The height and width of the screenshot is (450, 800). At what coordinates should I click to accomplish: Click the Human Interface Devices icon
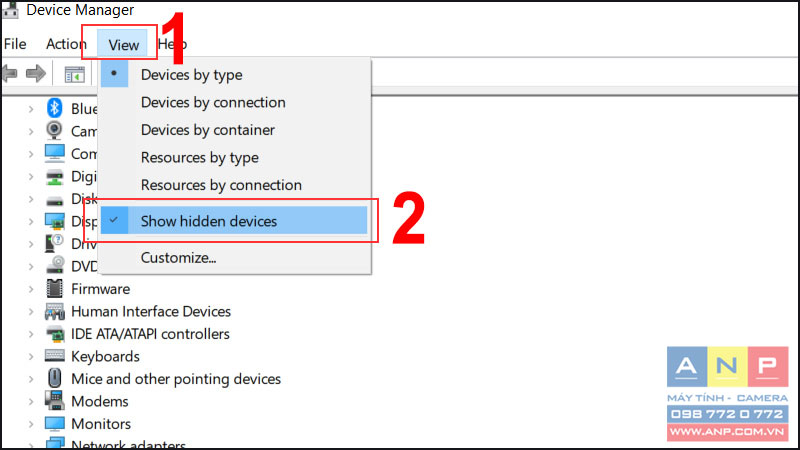click(x=54, y=311)
